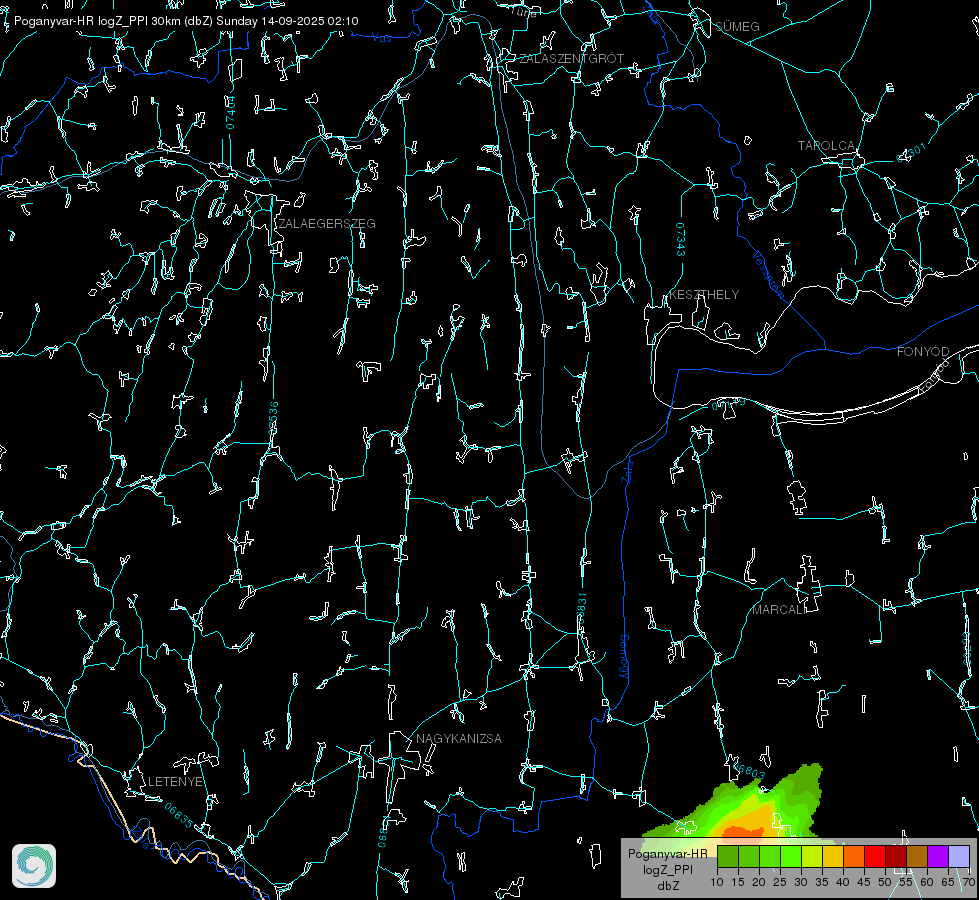
Task: Click the KESZTHELY town label
Action: coord(704,294)
